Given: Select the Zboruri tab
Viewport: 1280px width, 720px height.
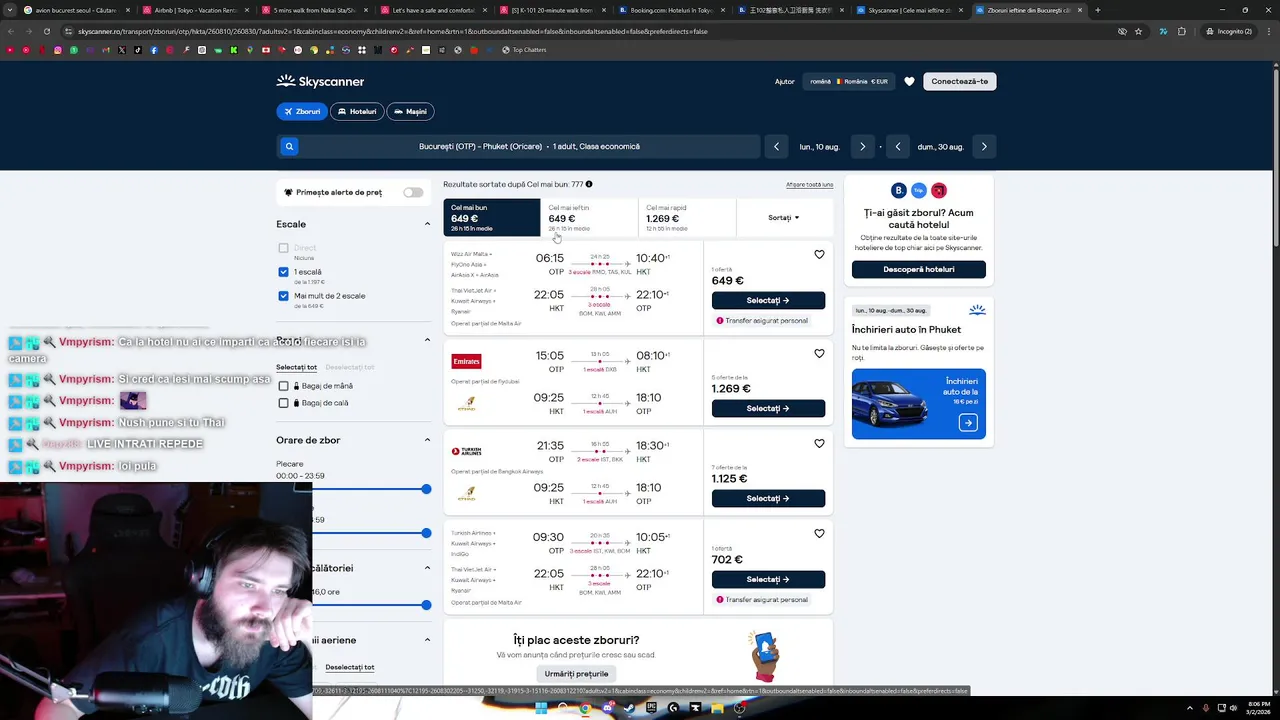Looking at the screenshot, I should pyautogui.click(x=302, y=111).
